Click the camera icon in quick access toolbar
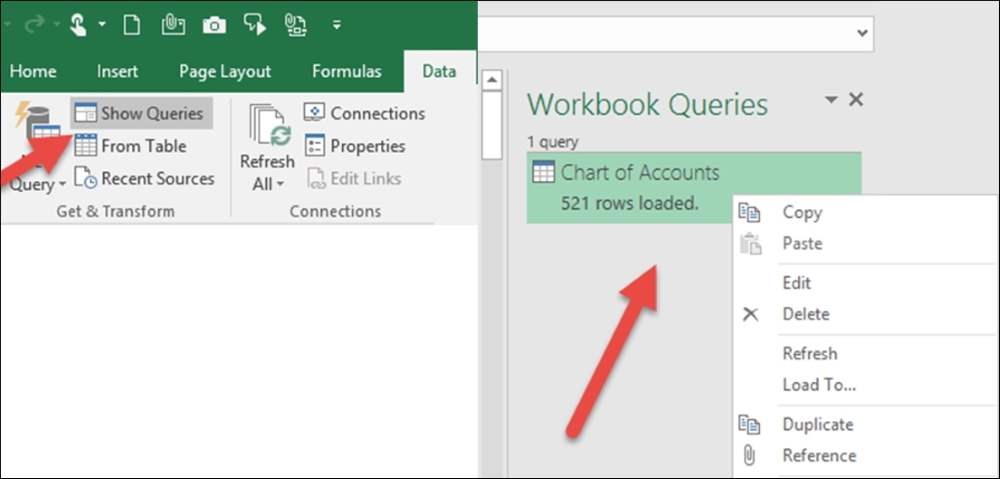 [214, 25]
